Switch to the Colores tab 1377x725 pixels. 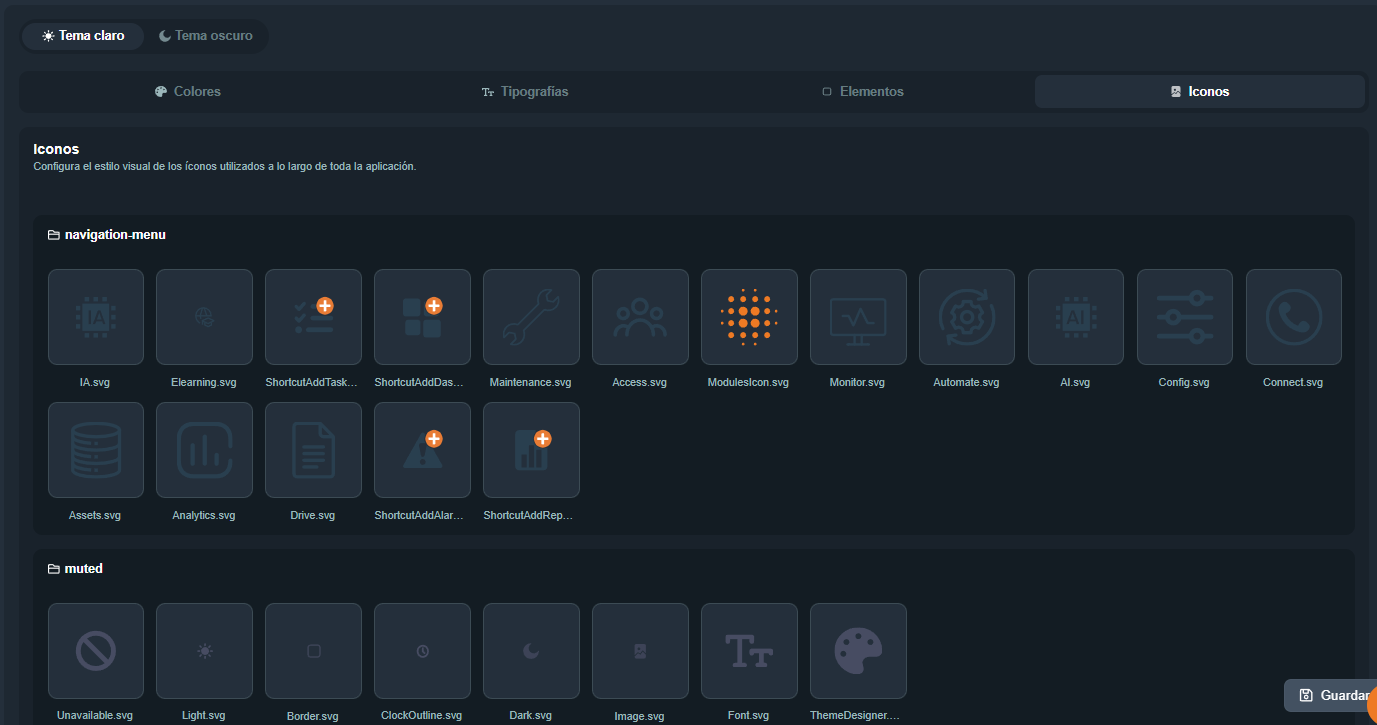[187, 91]
